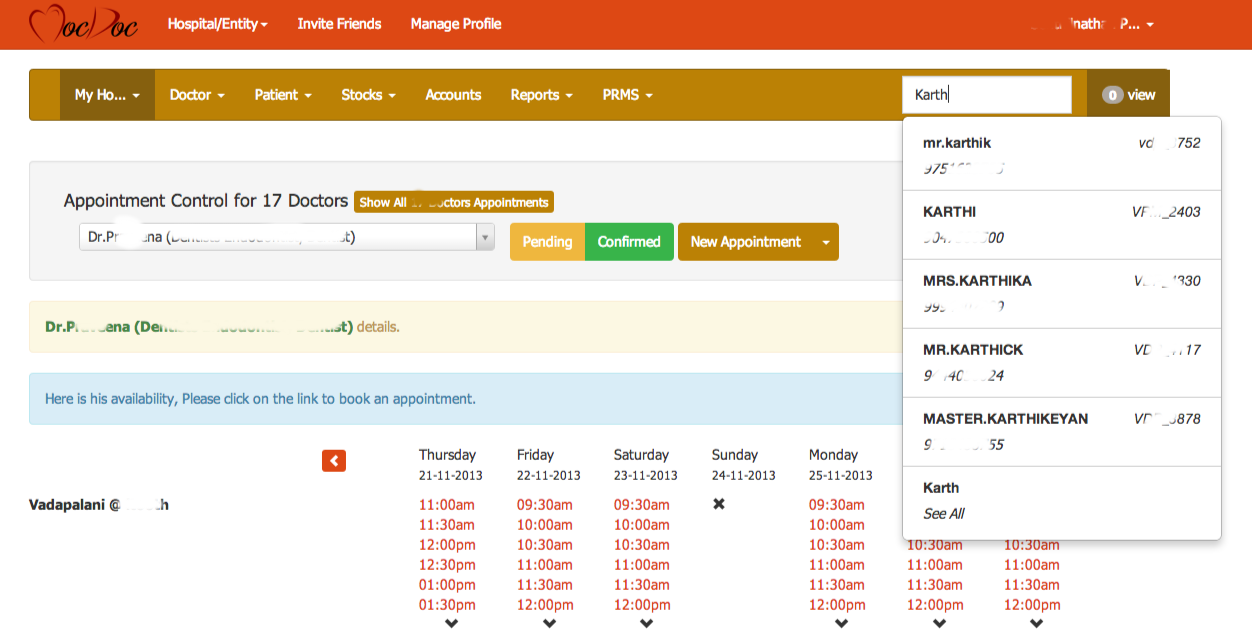Open Doctor menu

(x=197, y=95)
